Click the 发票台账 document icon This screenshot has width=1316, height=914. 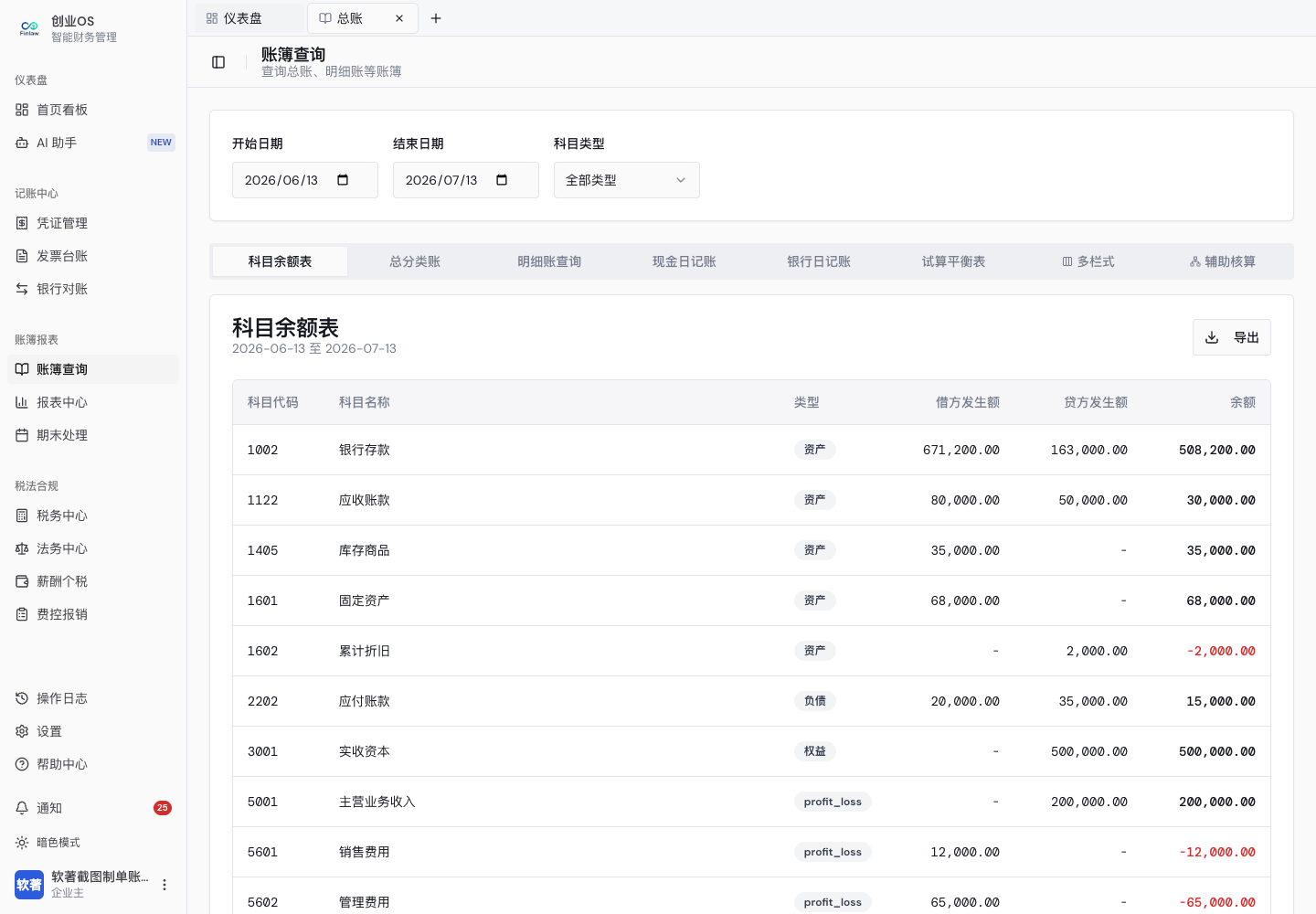[22, 256]
